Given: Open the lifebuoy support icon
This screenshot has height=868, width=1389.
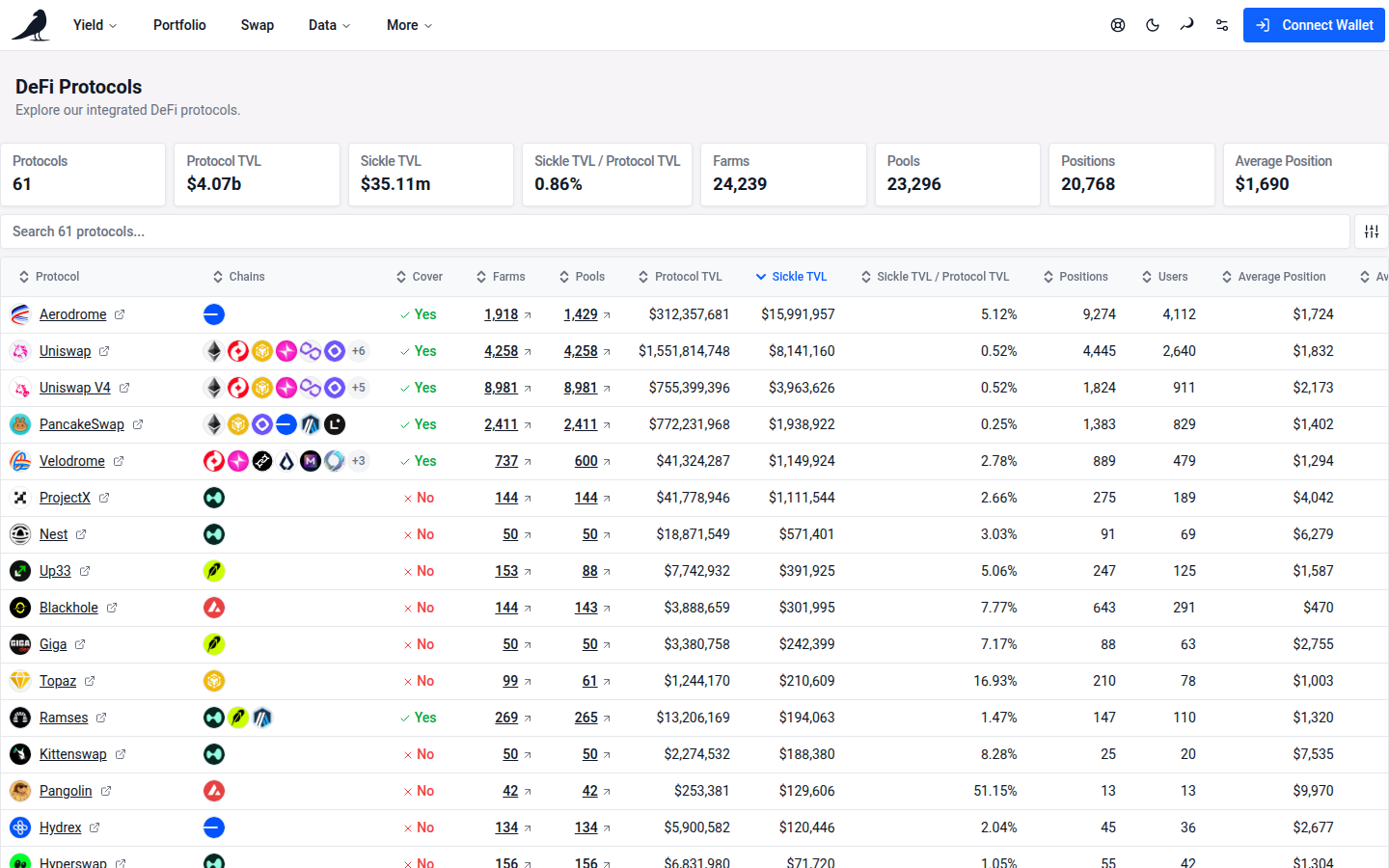Looking at the screenshot, I should [x=1118, y=25].
